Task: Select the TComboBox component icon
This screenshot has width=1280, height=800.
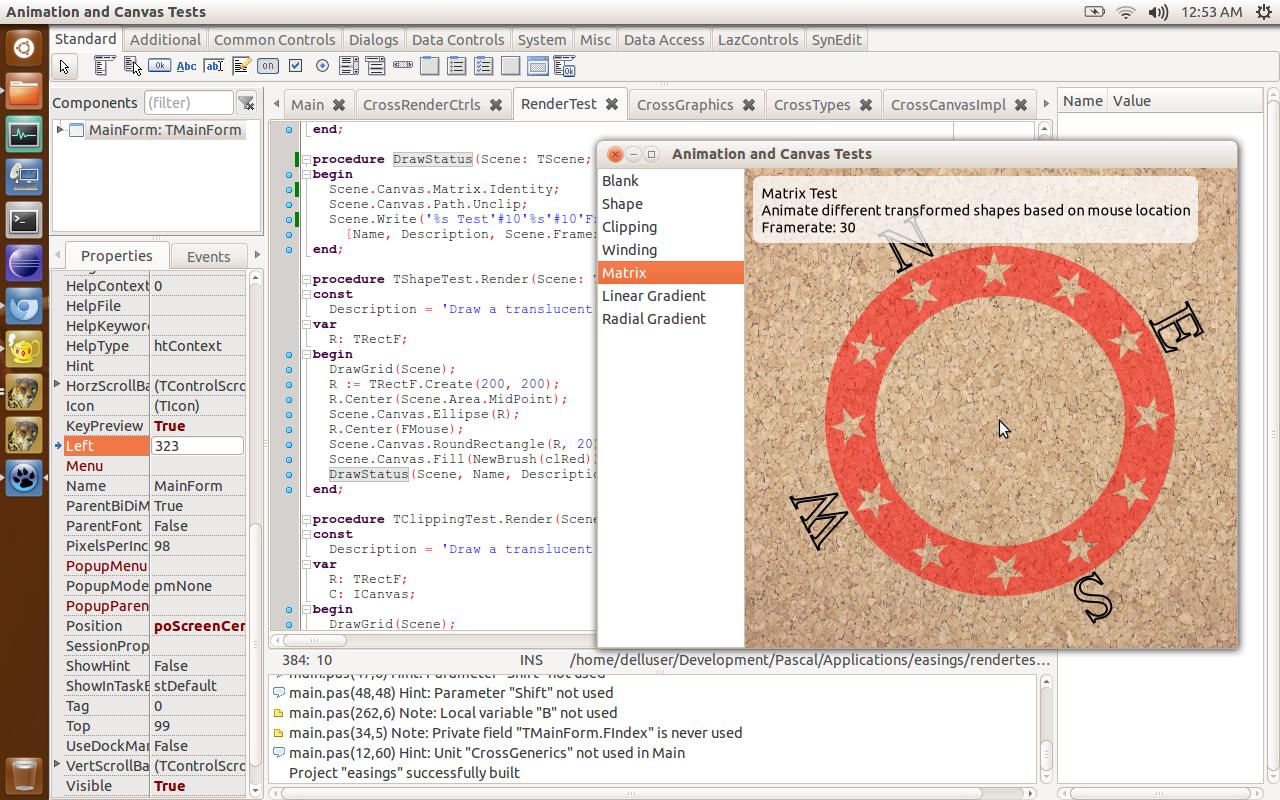Action: [x=376, y=67]
